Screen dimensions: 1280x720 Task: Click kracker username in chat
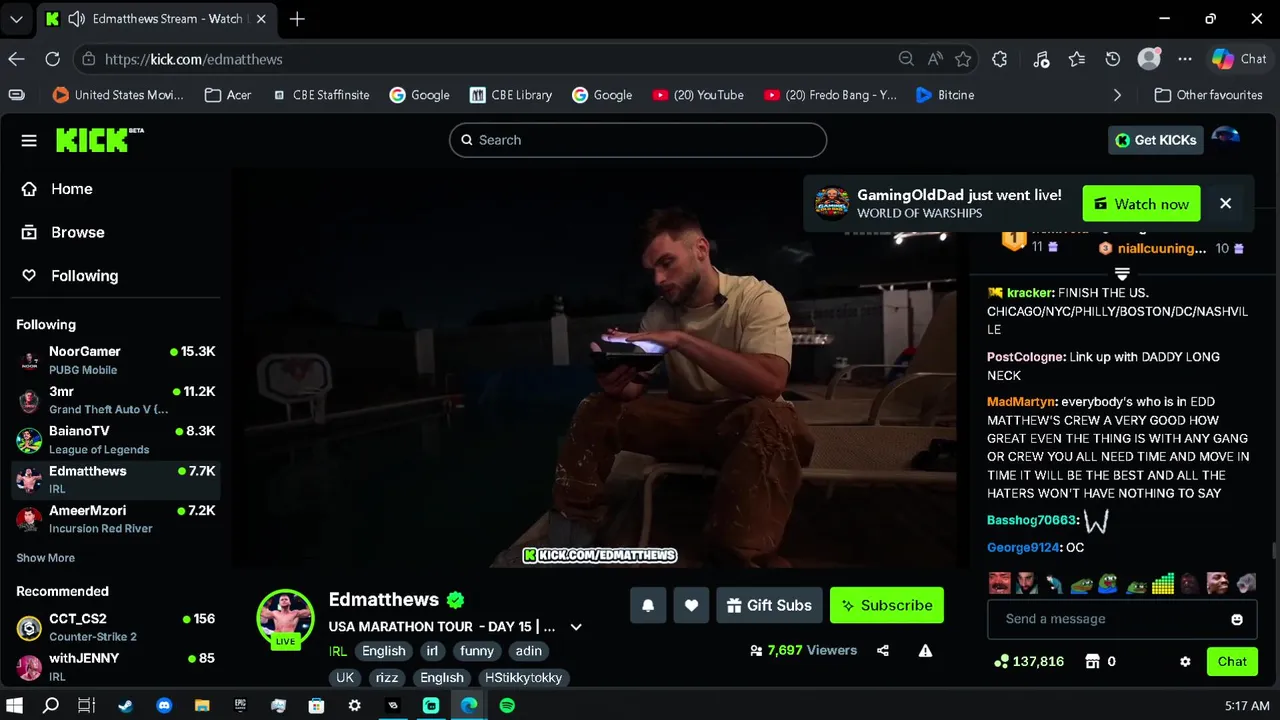[x=1030, y=293]
